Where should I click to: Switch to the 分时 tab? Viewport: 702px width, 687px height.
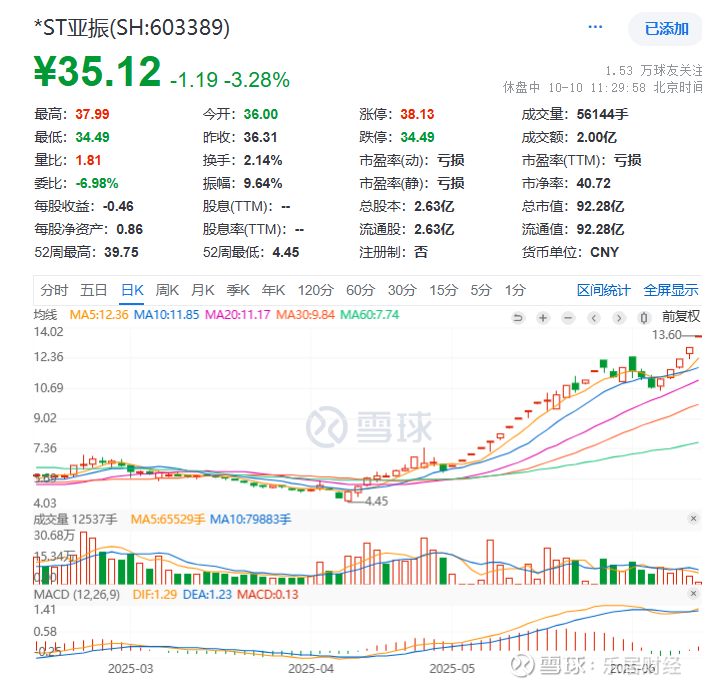[54, 290]
